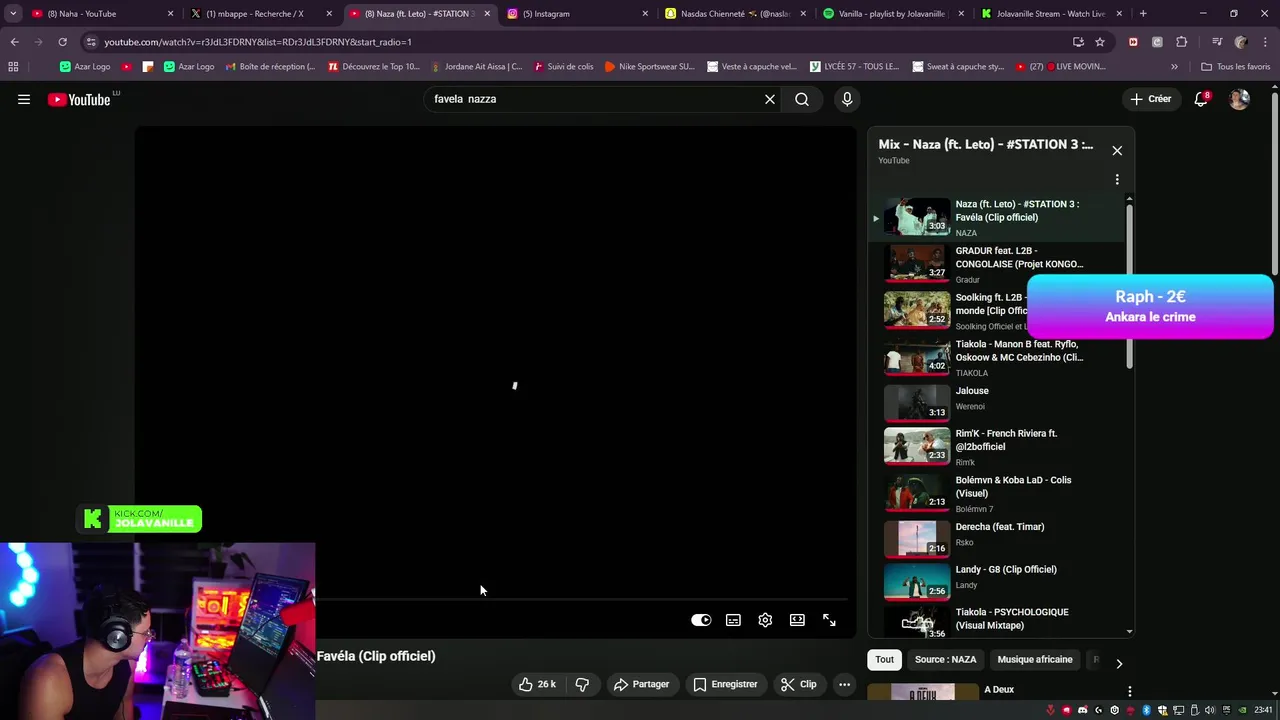Open the account avatar menu
The image size is (1280, 720).
coord(1239,99)
